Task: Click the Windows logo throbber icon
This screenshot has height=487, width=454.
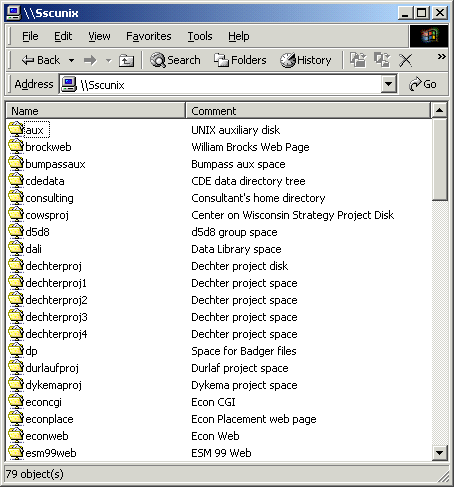Action: point(429,36)
